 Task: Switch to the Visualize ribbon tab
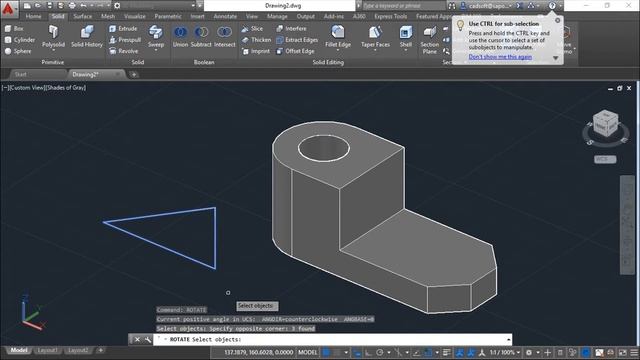[x=135, y=16]
